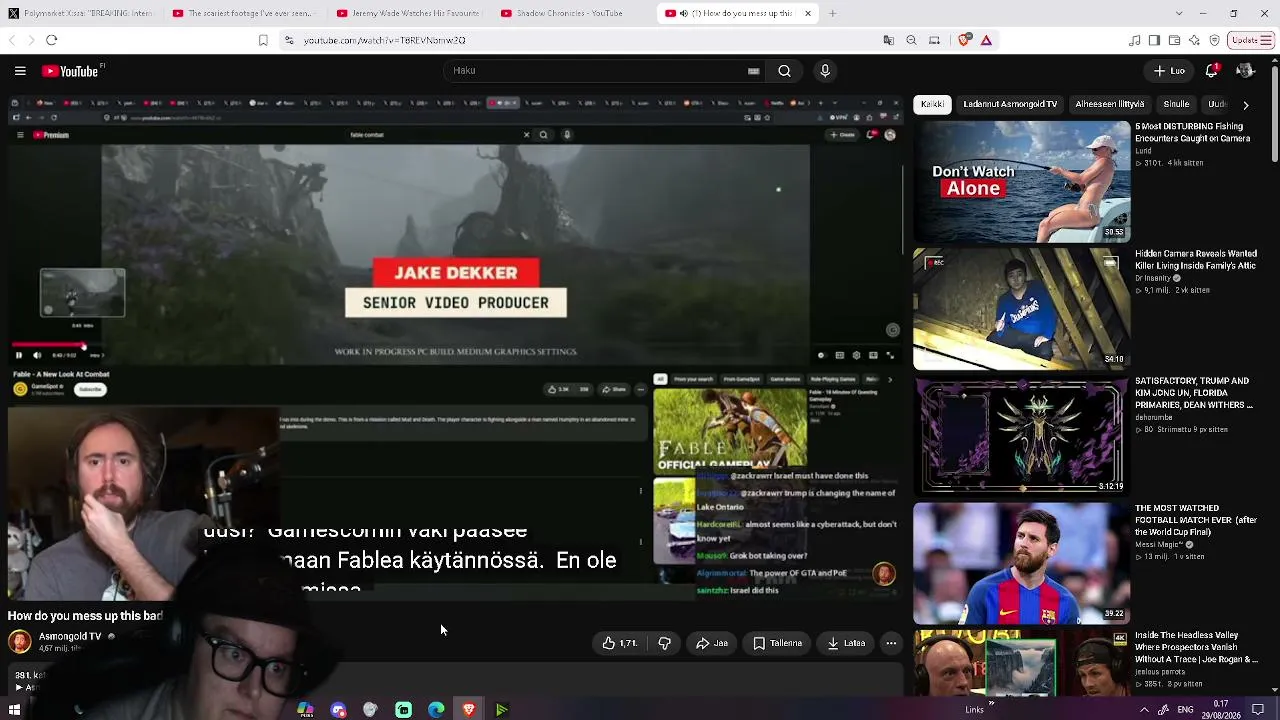Open the taskbar clock and date

point(1221,710)
